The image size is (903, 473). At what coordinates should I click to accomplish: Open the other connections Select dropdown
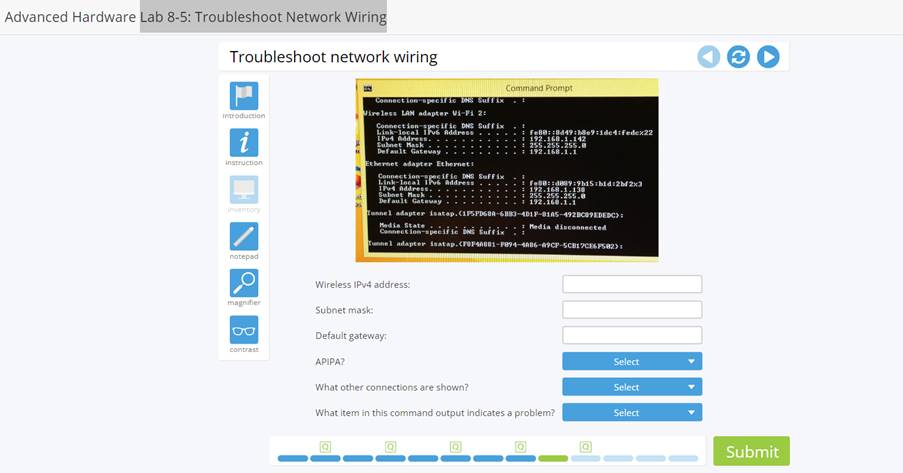[x=632, y=387]
